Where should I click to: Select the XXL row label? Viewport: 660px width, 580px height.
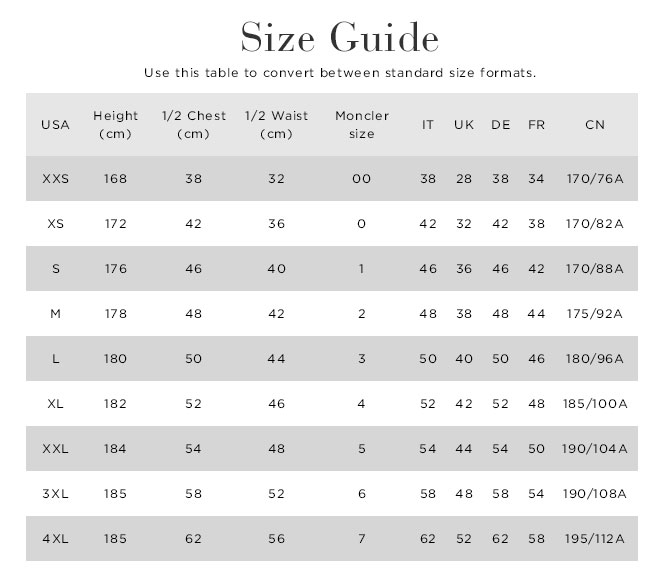point(55,449)
